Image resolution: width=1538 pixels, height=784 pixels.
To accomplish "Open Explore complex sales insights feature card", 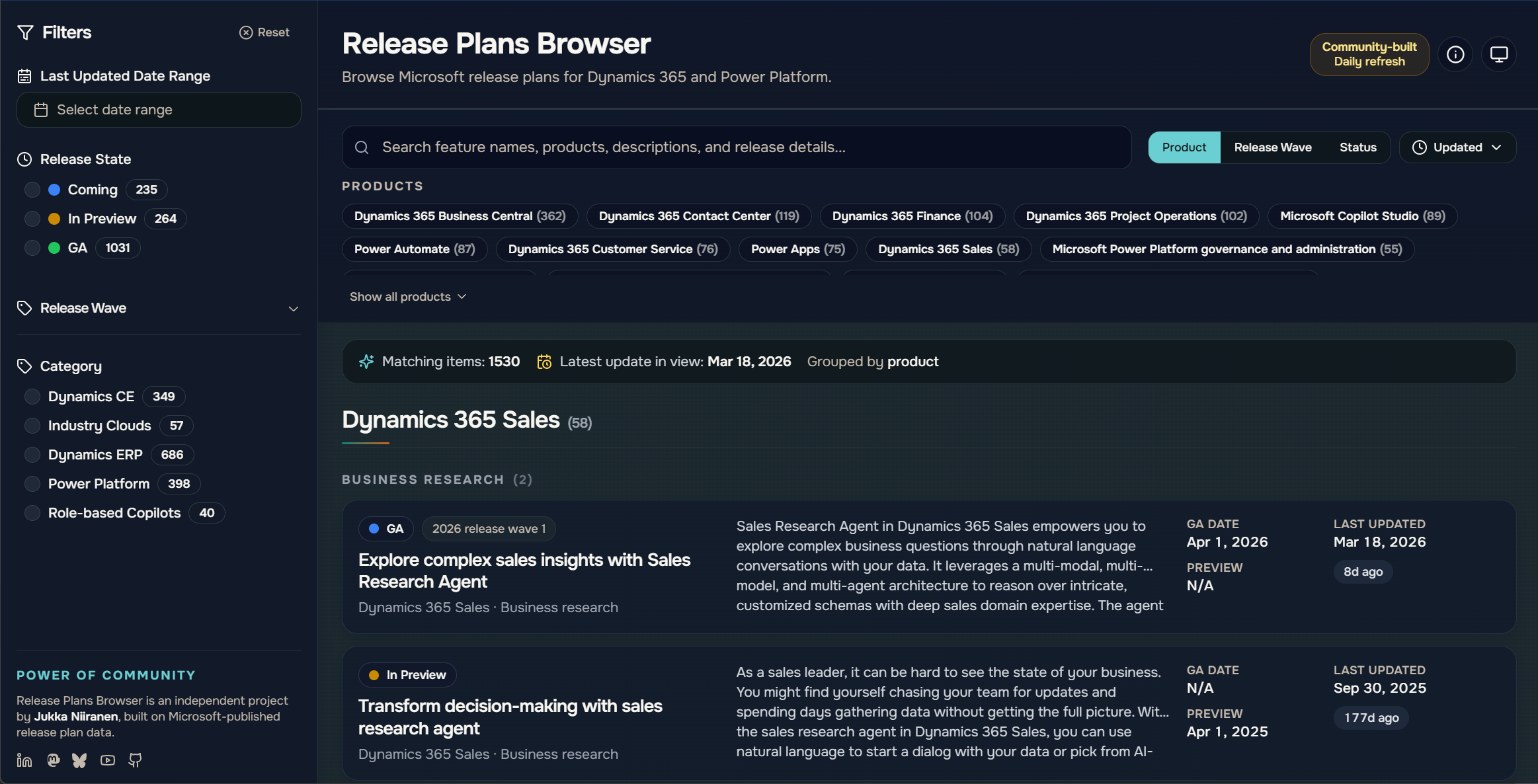I will 928,567.
